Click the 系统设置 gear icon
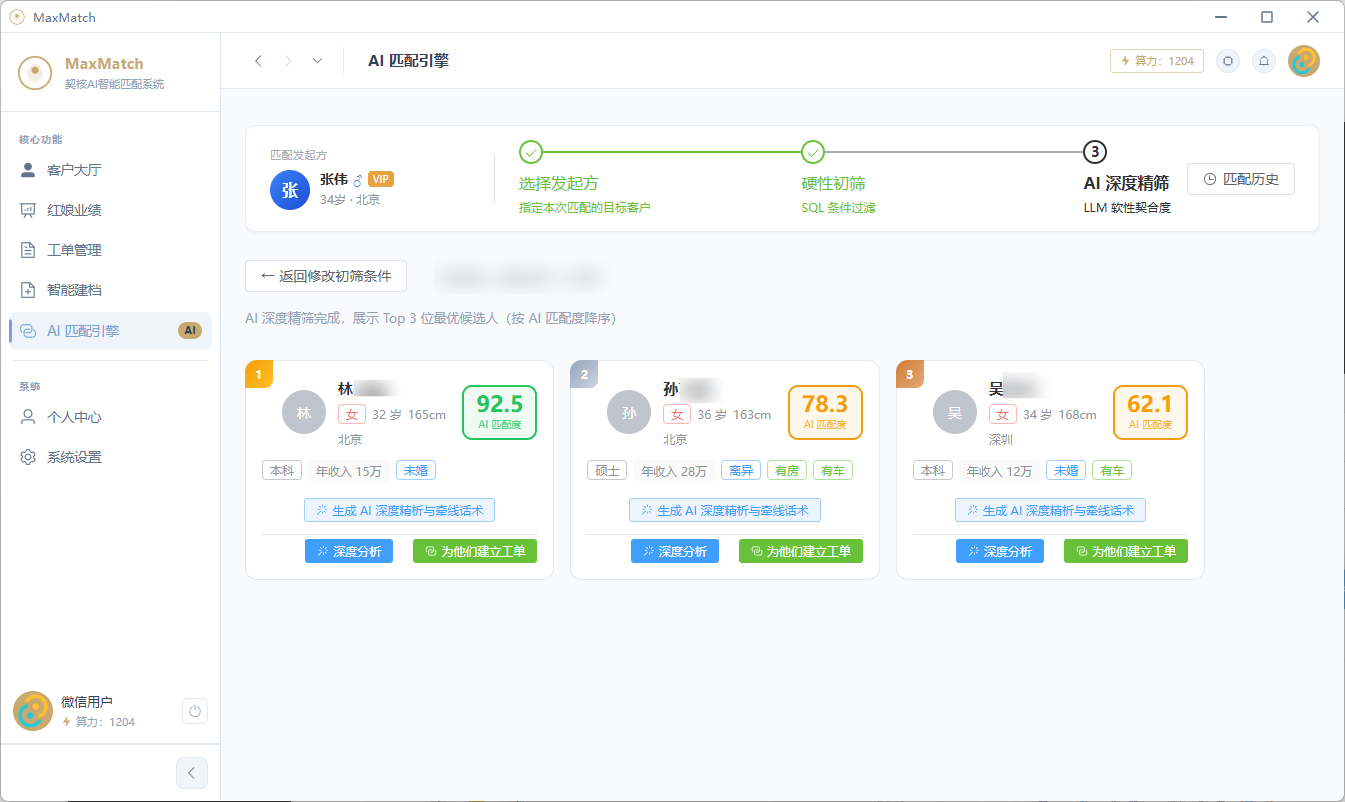This screenshot has height=802, width=1345. click(28, 457)
